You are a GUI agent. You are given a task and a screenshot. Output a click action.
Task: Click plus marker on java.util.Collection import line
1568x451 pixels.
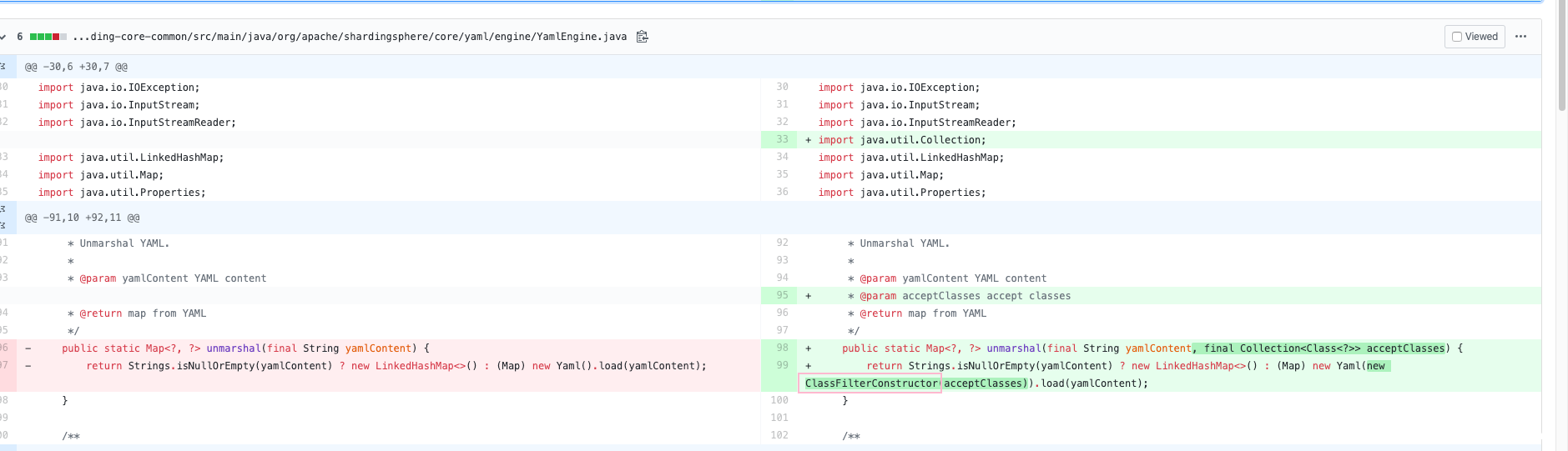click(x=808, y=140)
